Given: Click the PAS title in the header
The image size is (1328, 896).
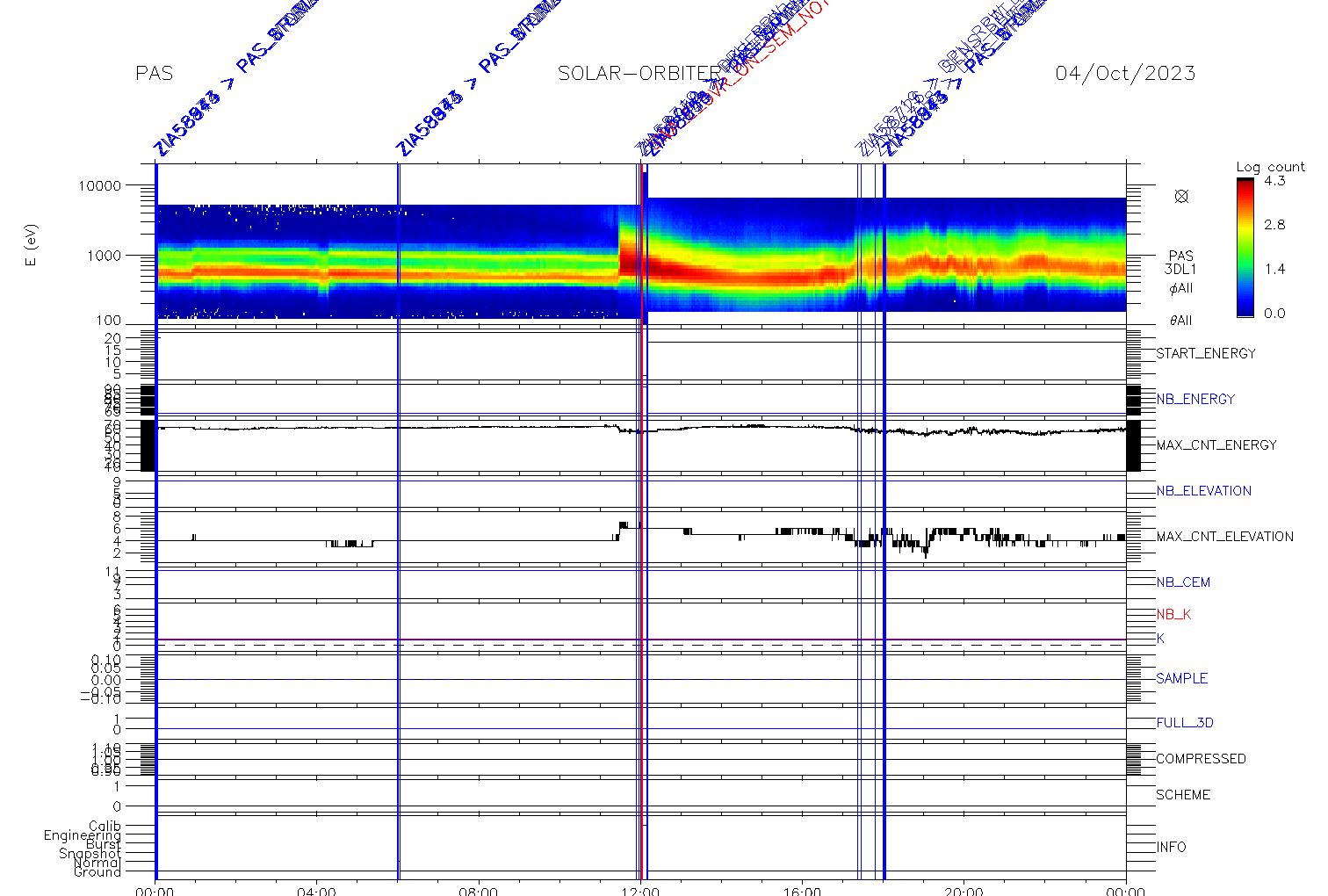Looking at the screenshot, I should [x=155, y=74].
